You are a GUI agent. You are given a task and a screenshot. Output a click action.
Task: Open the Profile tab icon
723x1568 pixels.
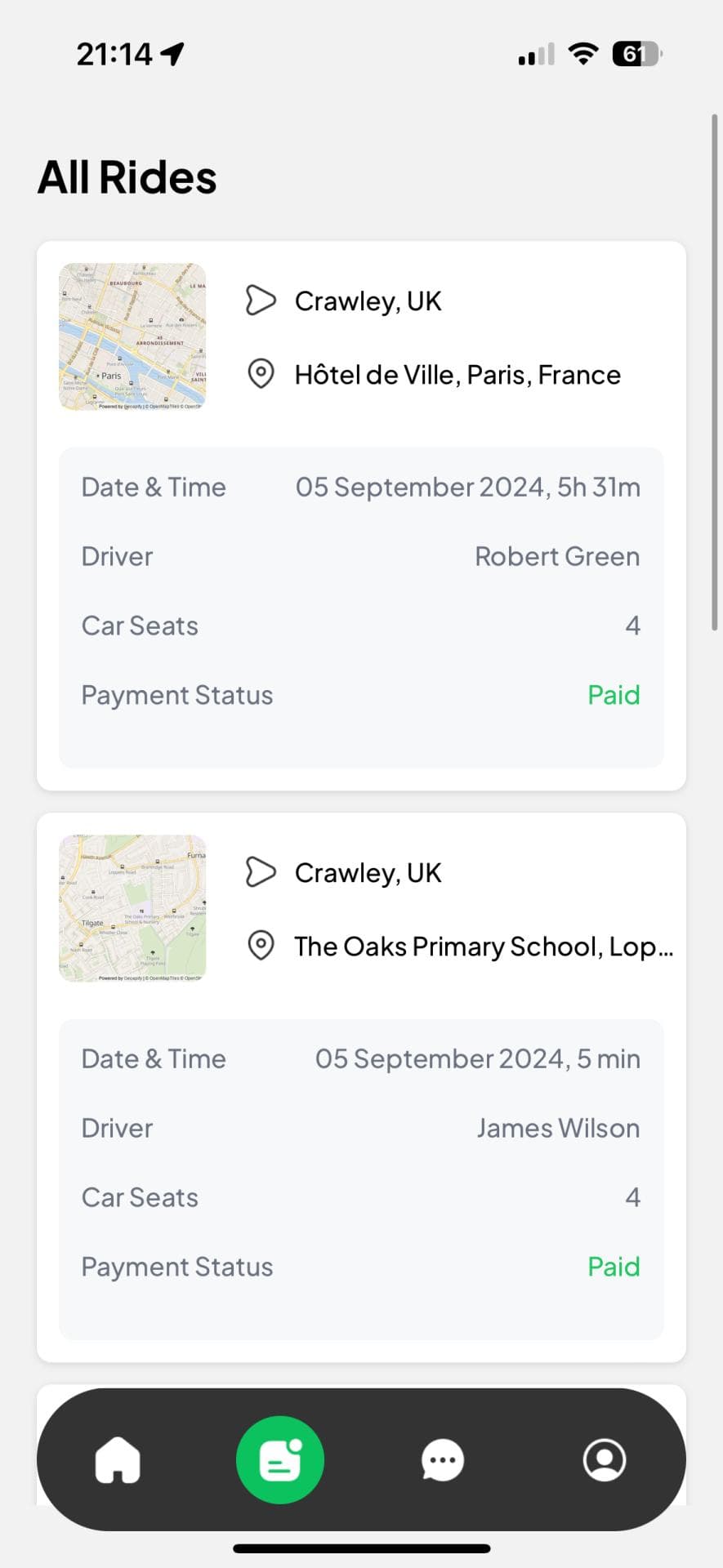(x=605, y=1459)
